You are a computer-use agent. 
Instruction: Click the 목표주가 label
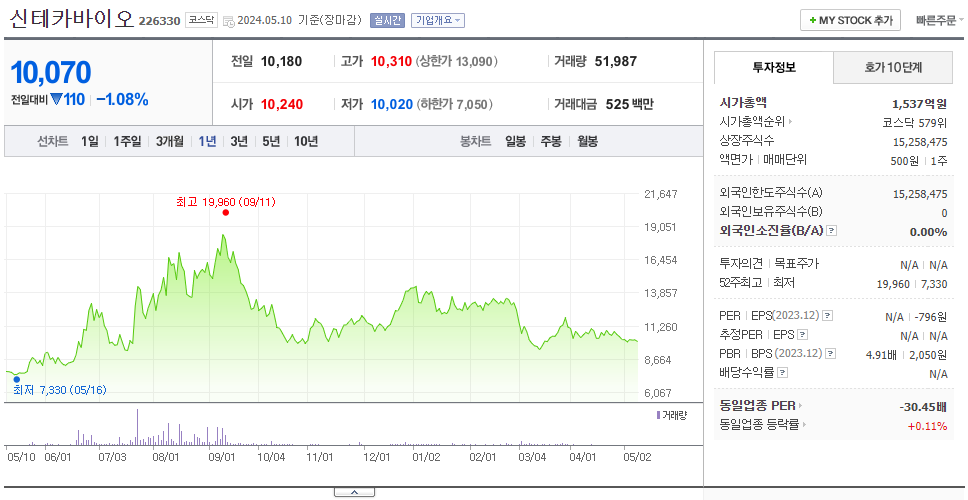coord(796,264)
